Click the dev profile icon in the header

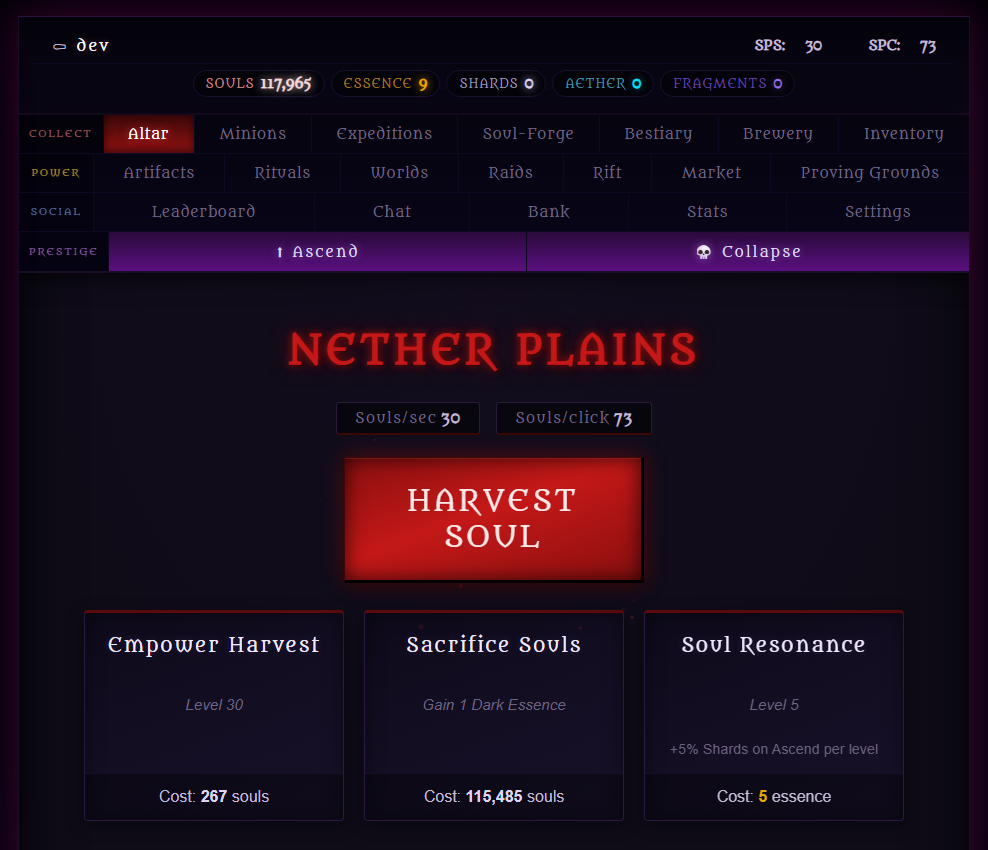click(x=60, y=45)
